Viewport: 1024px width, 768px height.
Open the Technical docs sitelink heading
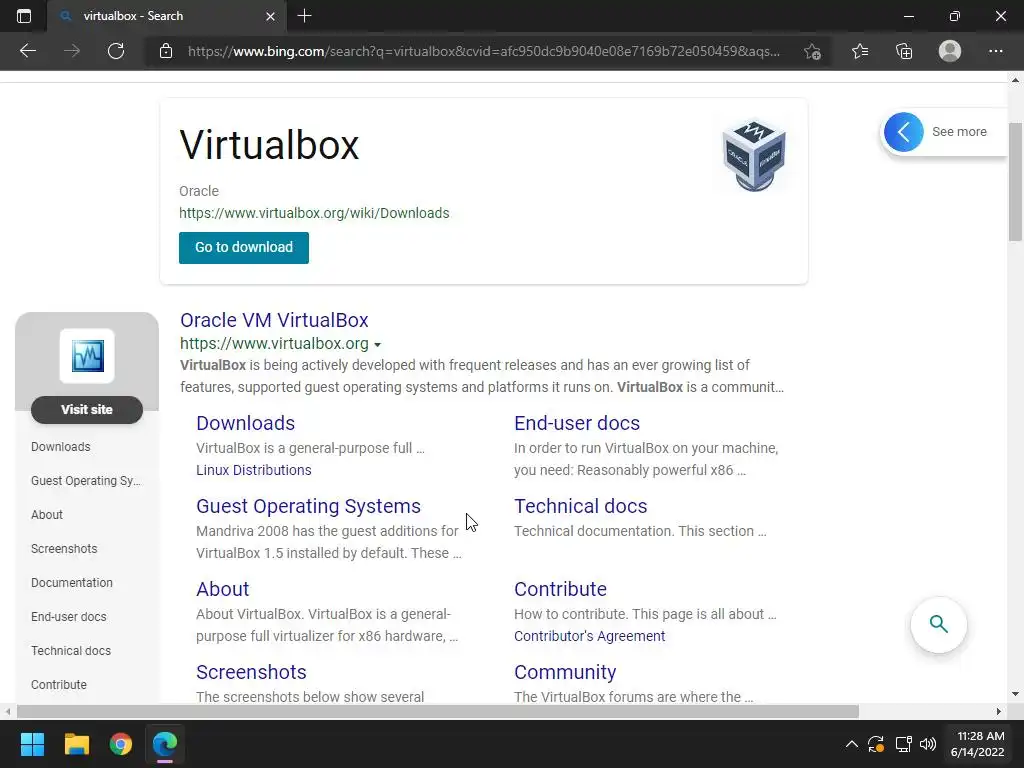click(x=581, y=506)
